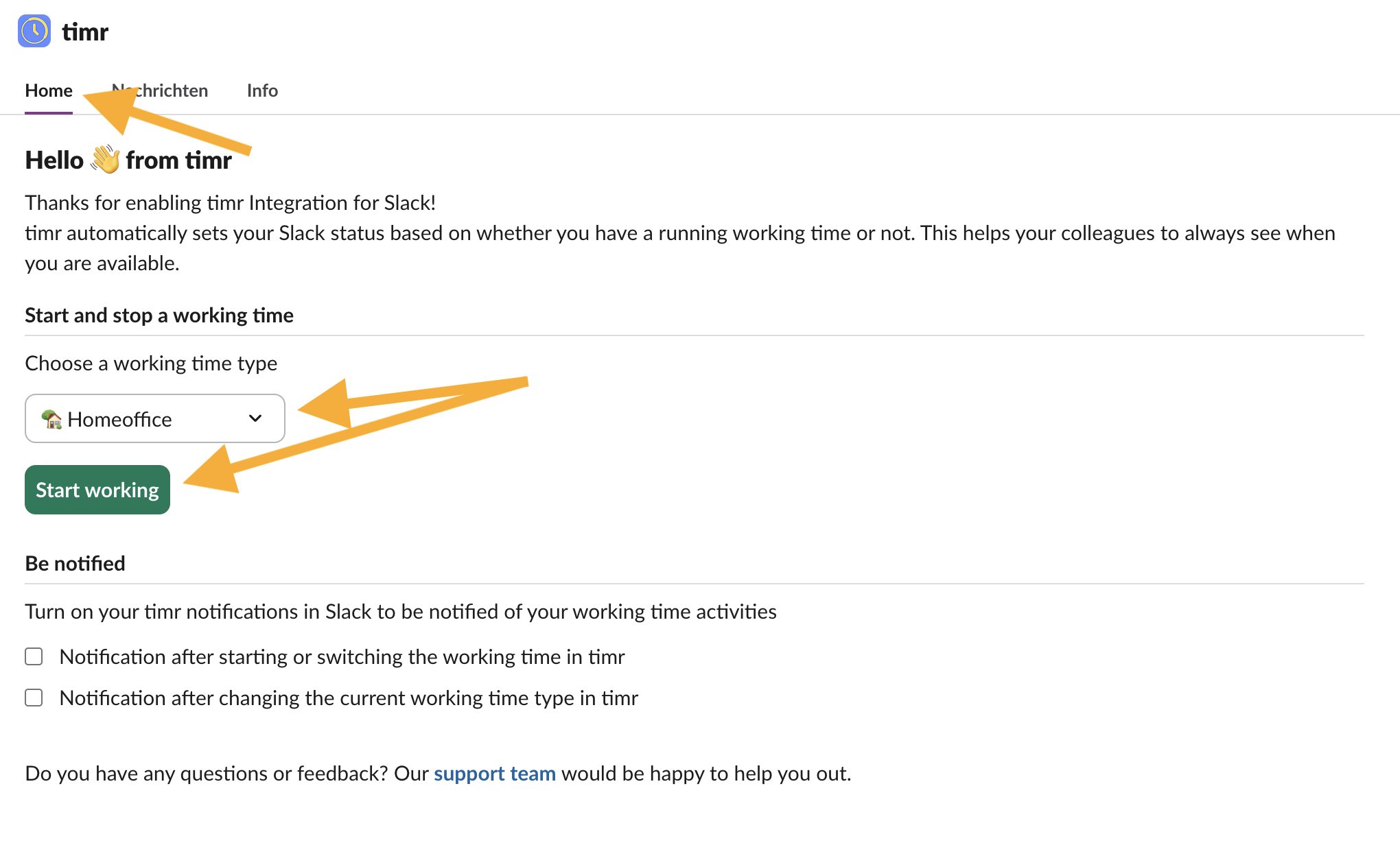
Task: Click the 'Hello from timr' heading
Action: coord(128,160)
